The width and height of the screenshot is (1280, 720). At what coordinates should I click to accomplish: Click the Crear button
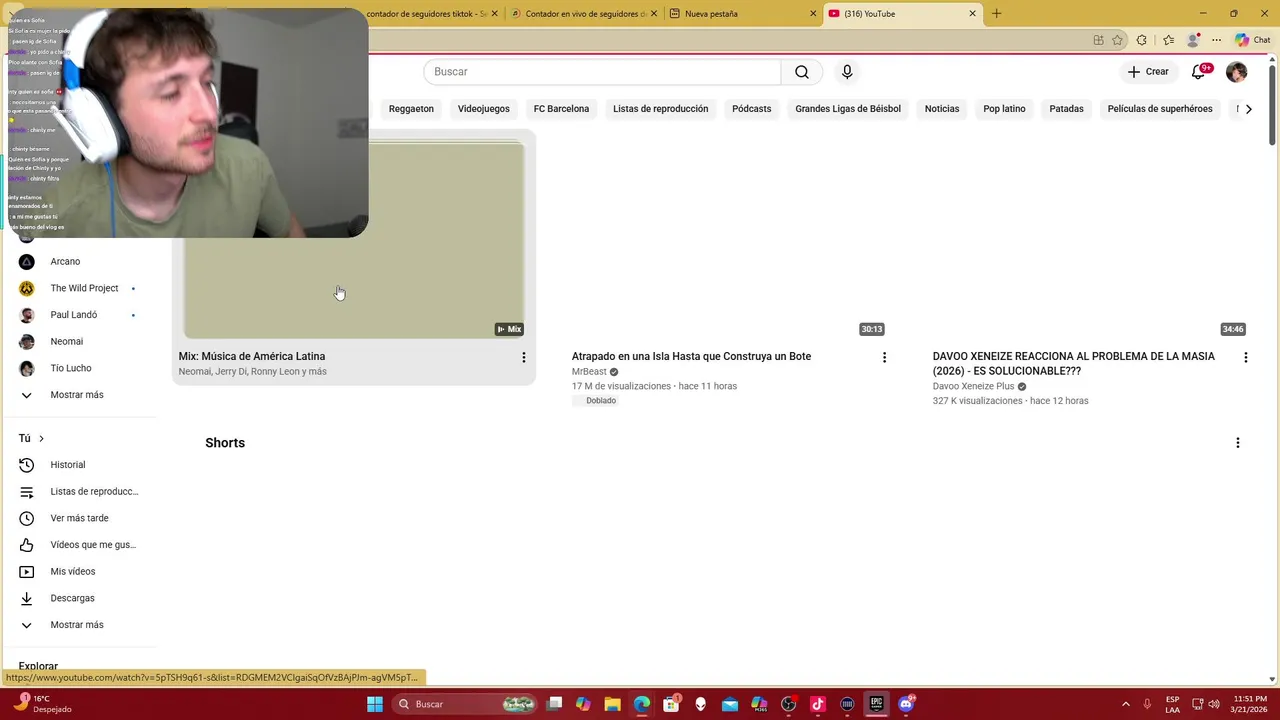(x=1148, y=72)
